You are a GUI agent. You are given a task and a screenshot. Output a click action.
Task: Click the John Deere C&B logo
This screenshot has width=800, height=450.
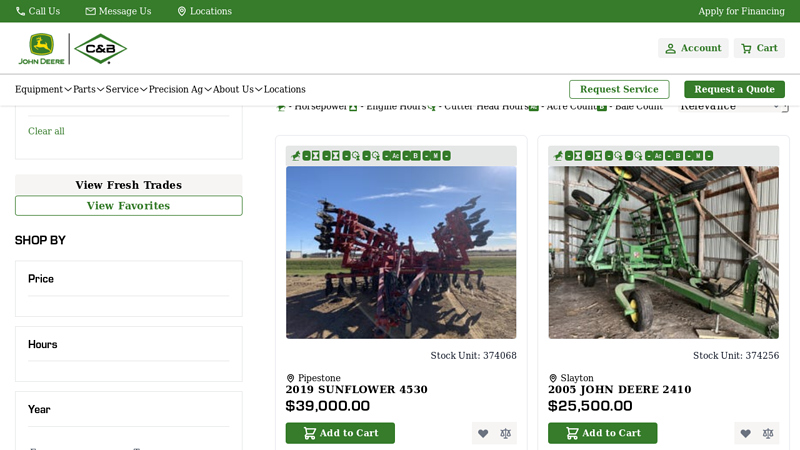[72, 48]
